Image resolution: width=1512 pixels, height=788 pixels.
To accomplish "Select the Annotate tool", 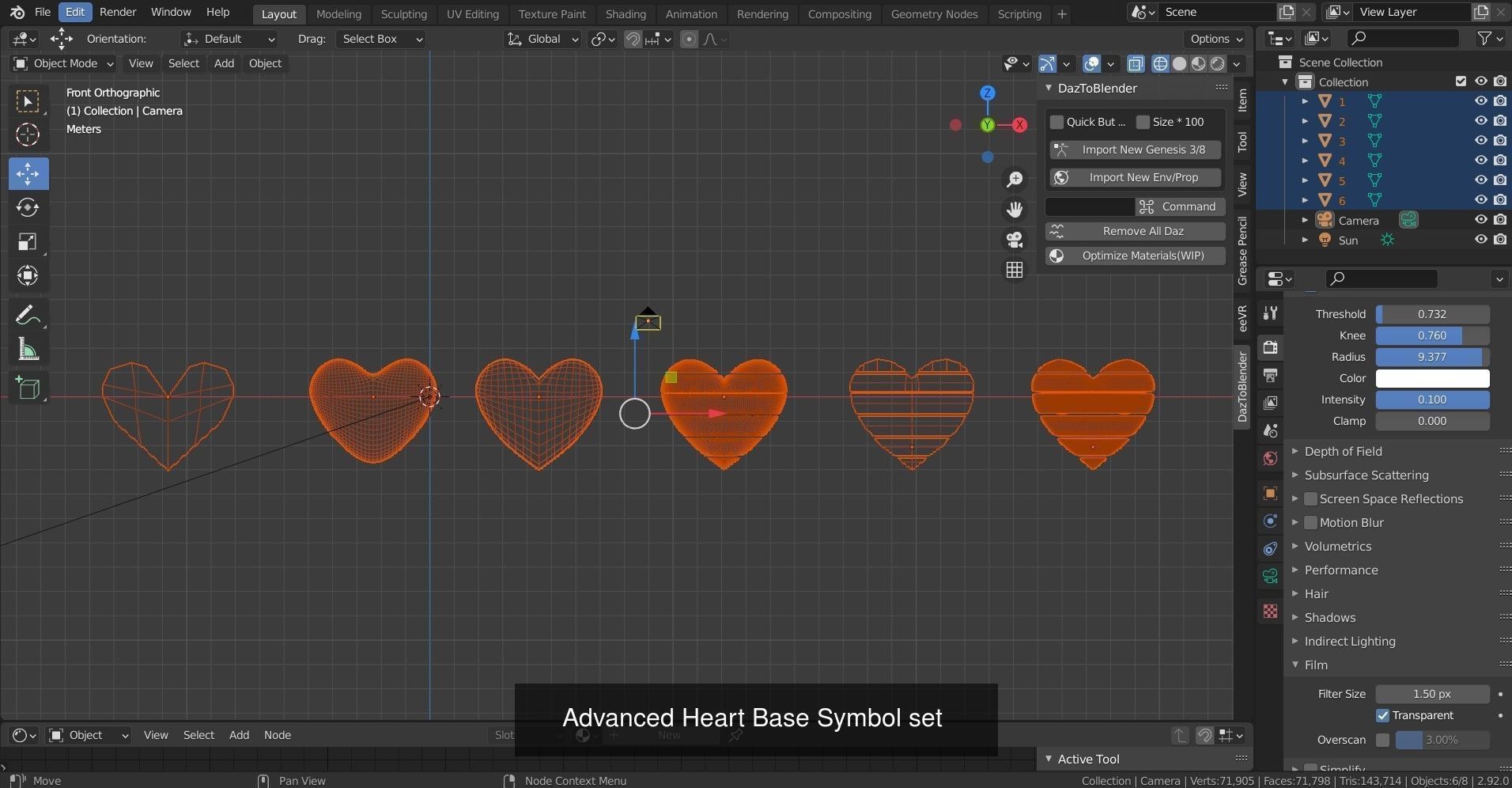I will tap(28, 315).
